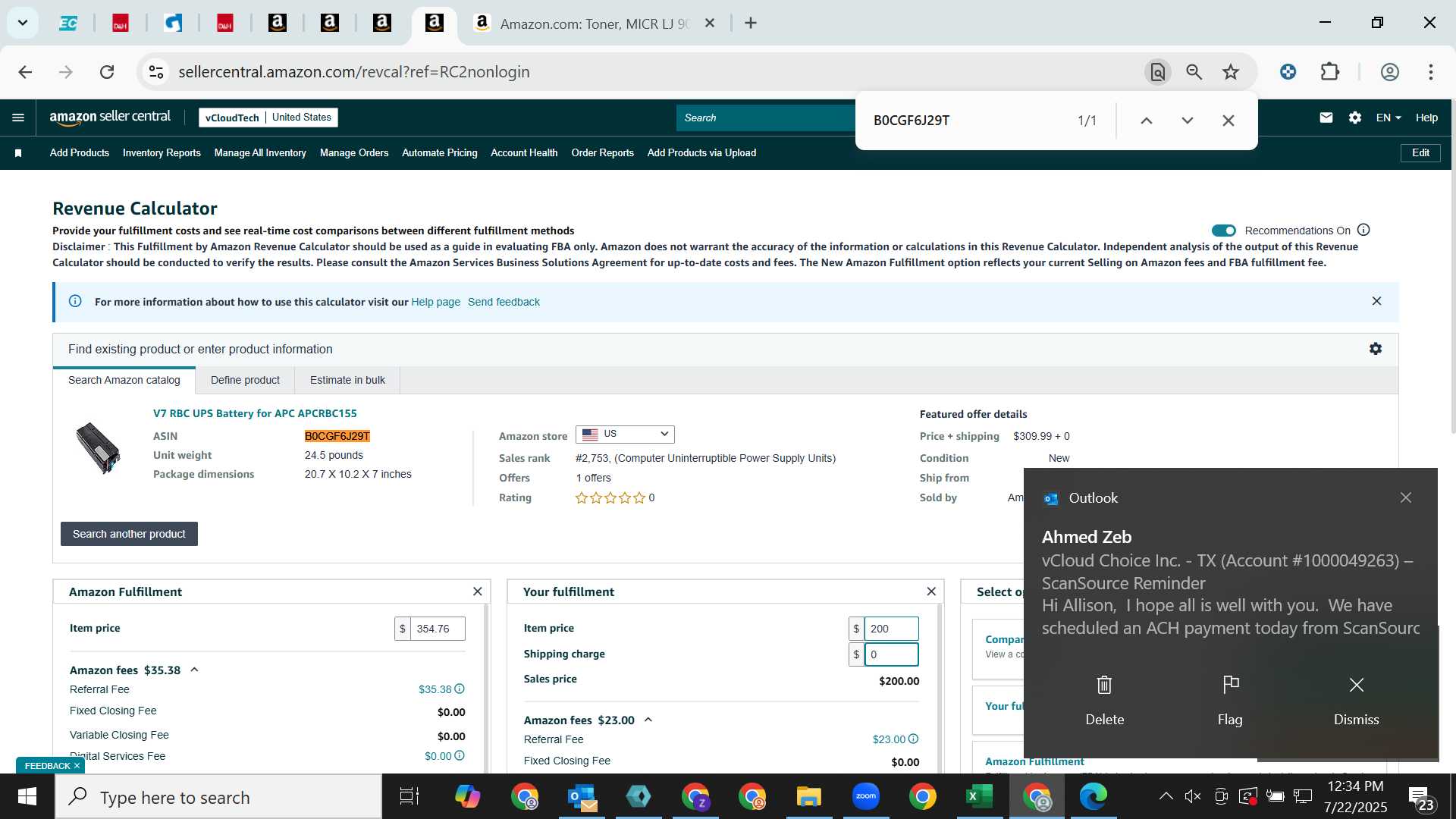Click the Send feedback link
The height and width of the screenshot is (819, 1456).
(504, 302)
